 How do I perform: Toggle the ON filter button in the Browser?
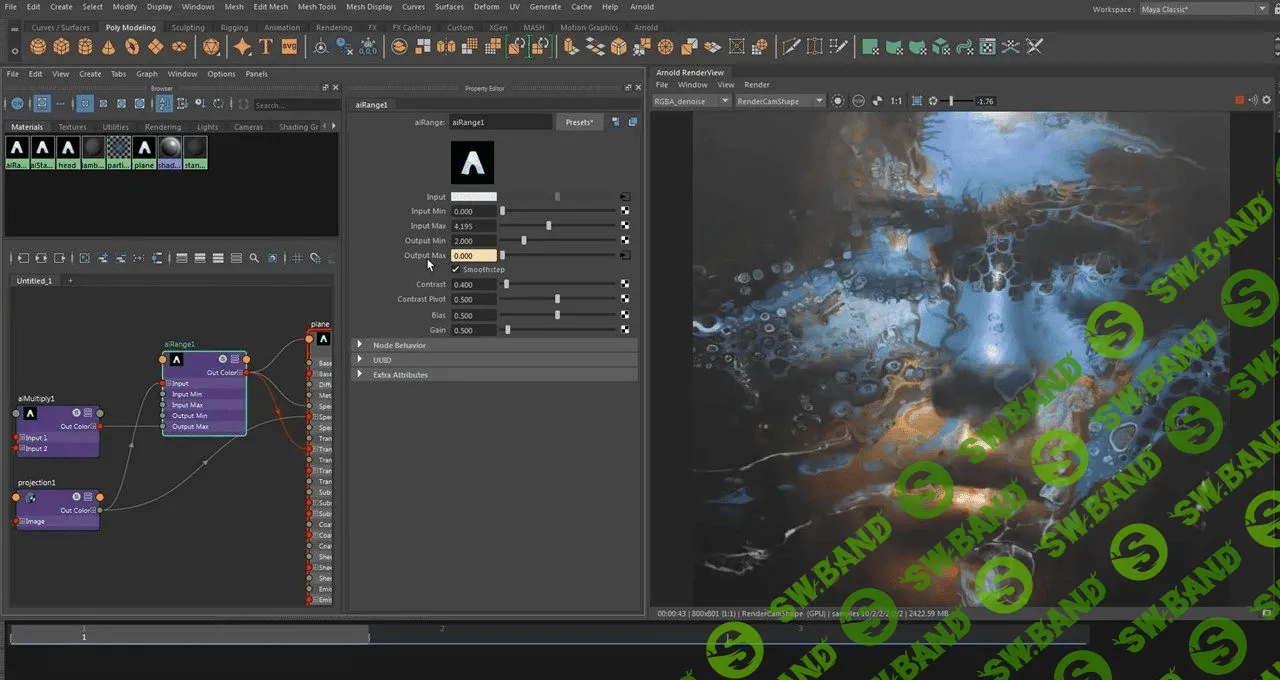(16, 104)
